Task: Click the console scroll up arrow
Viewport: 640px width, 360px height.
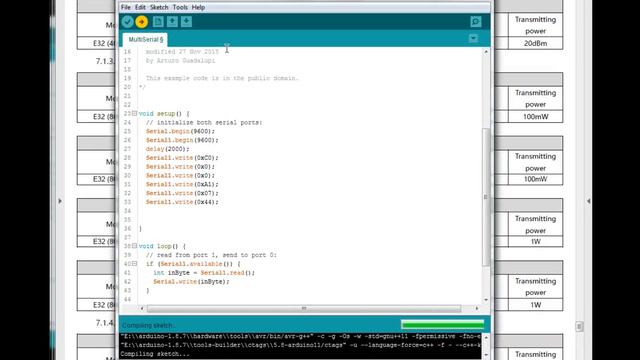Action: click(x=486, y=338)
